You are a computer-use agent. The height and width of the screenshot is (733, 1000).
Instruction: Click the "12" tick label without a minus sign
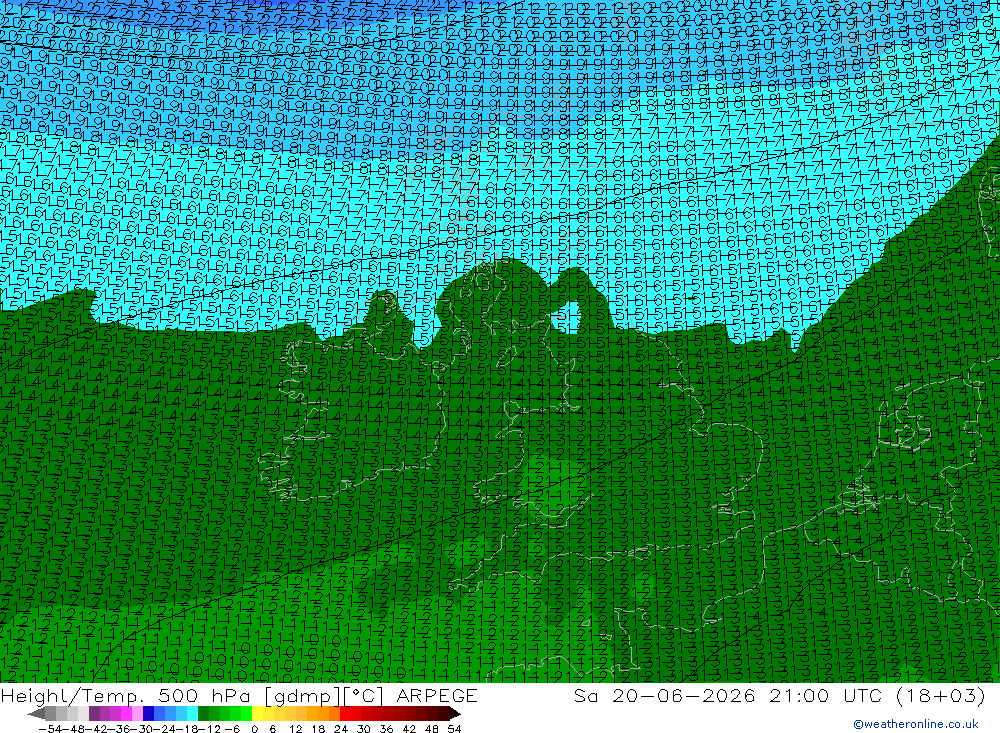pyautogui.click(x=296, y=728)
